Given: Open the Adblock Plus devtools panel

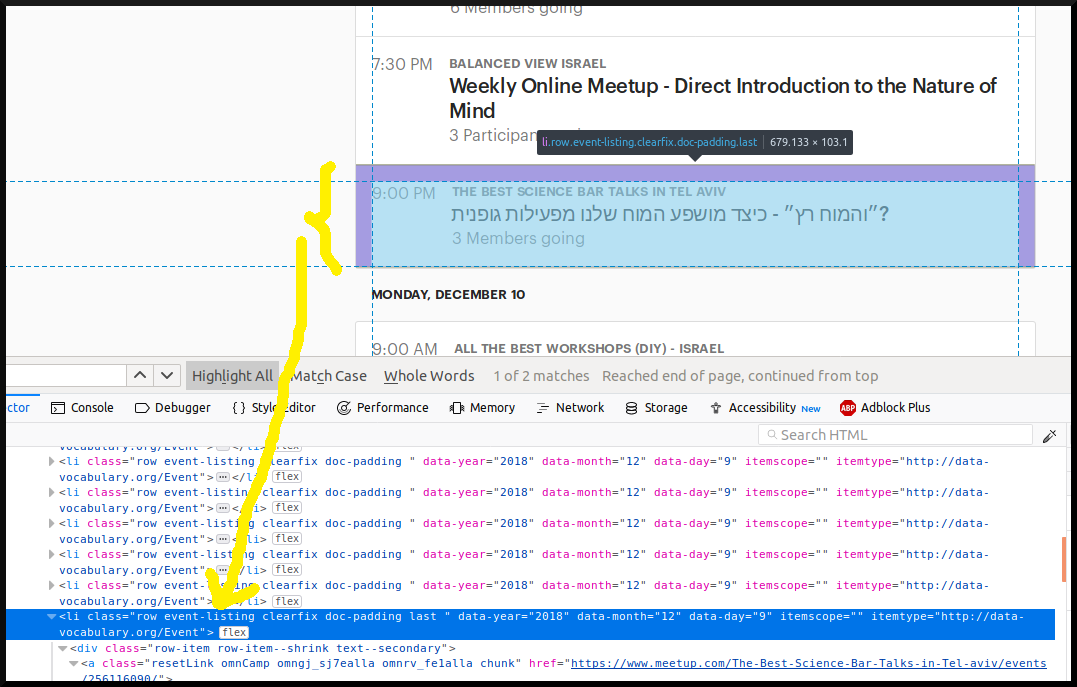Looking at the screenshot, I should point(885,407).
